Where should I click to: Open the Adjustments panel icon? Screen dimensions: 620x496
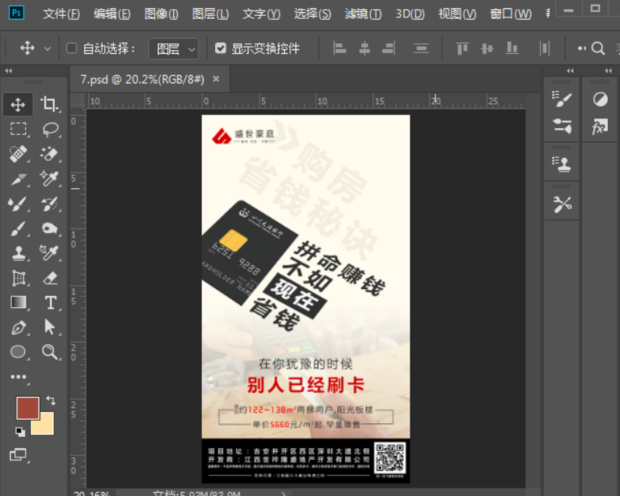[x=600, y=99]
